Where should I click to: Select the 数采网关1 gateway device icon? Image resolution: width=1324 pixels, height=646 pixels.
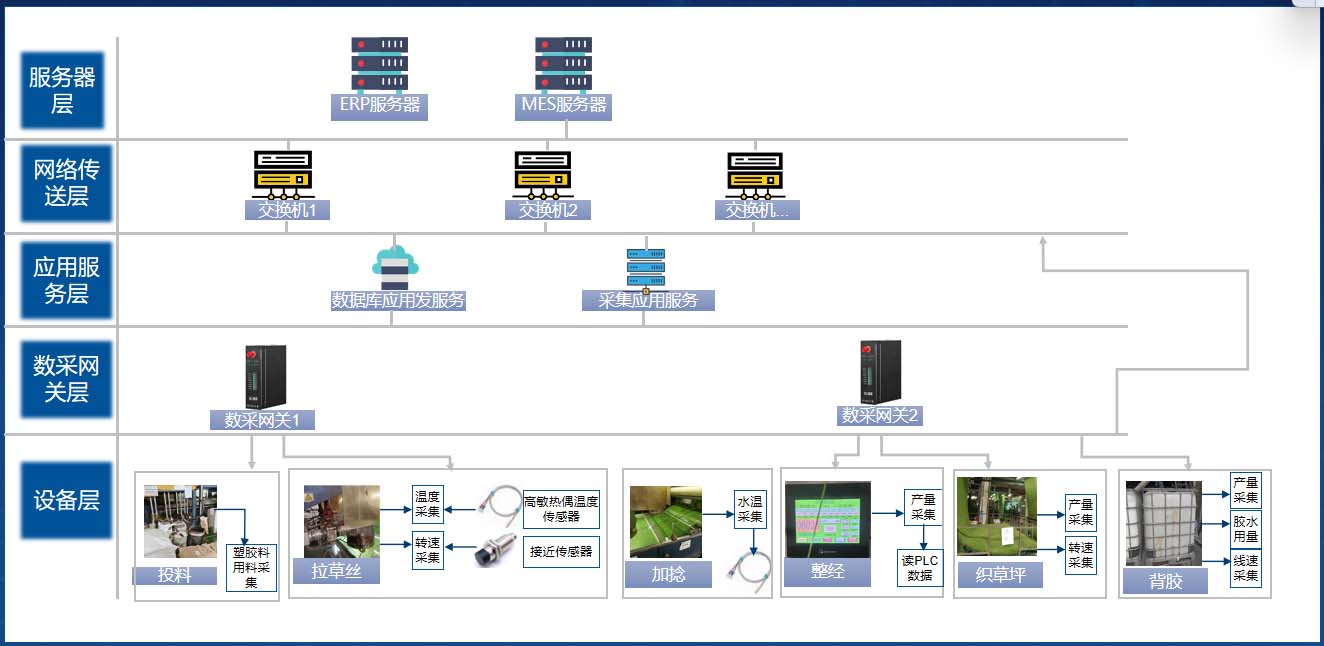coord(265,375)
